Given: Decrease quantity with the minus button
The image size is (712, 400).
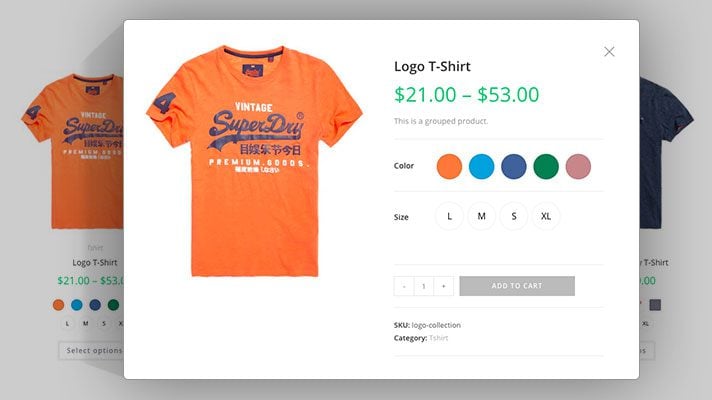Looking at the screenshot, I should point(404,286).
